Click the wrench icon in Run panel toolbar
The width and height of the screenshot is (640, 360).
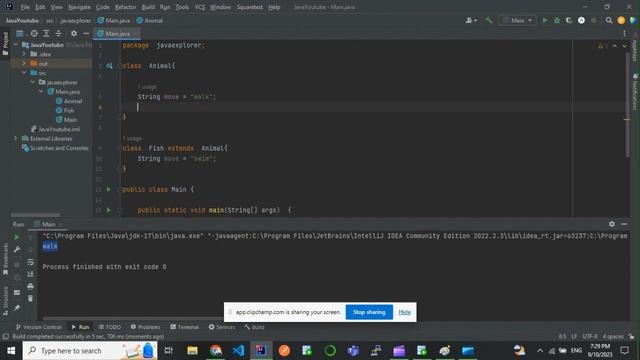[x=17, y=249]
